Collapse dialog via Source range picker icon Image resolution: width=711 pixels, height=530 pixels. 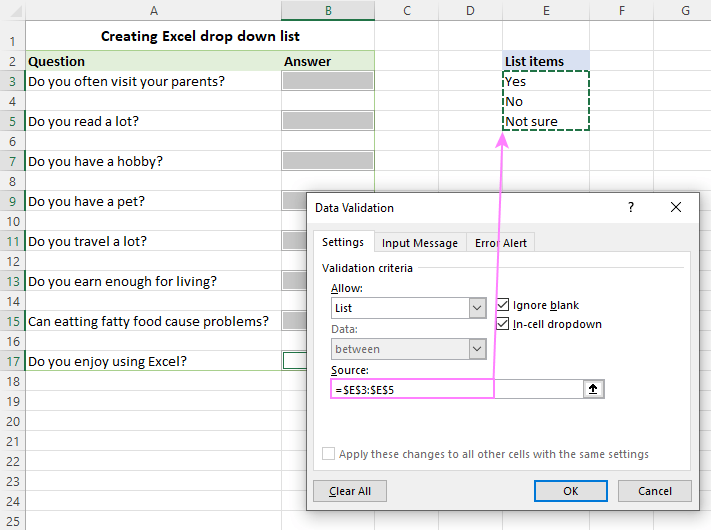click(593, 389)
